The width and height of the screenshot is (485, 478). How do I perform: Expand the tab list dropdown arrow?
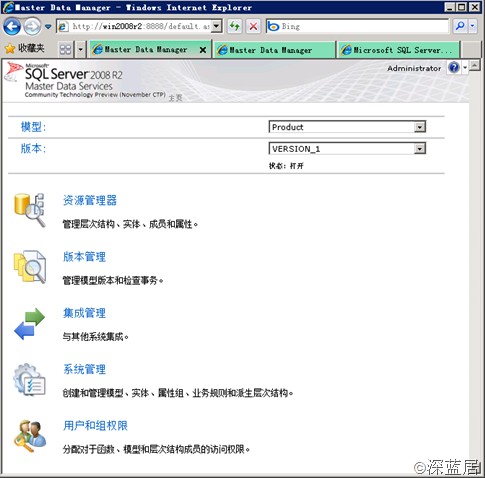pos(81,50)
